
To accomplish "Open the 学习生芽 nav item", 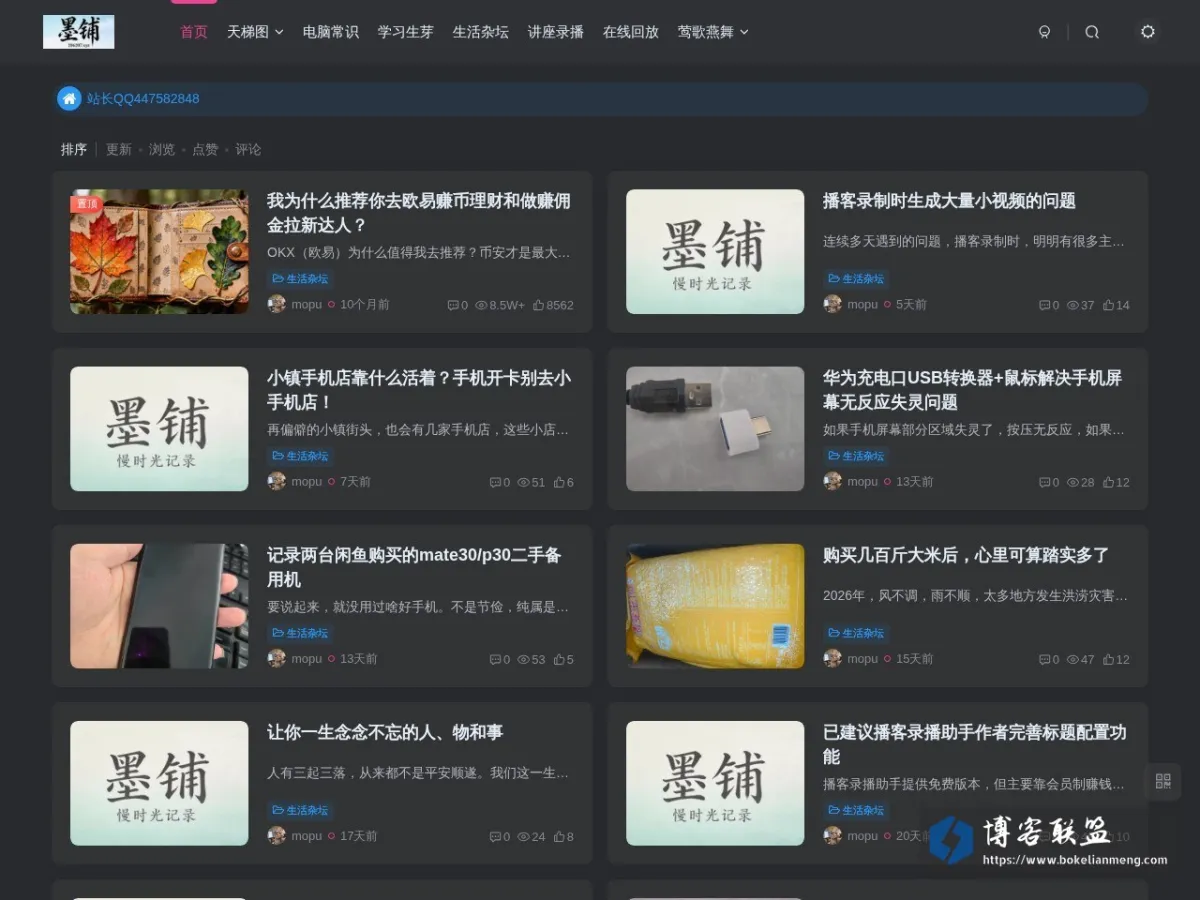I will [406, 32].
